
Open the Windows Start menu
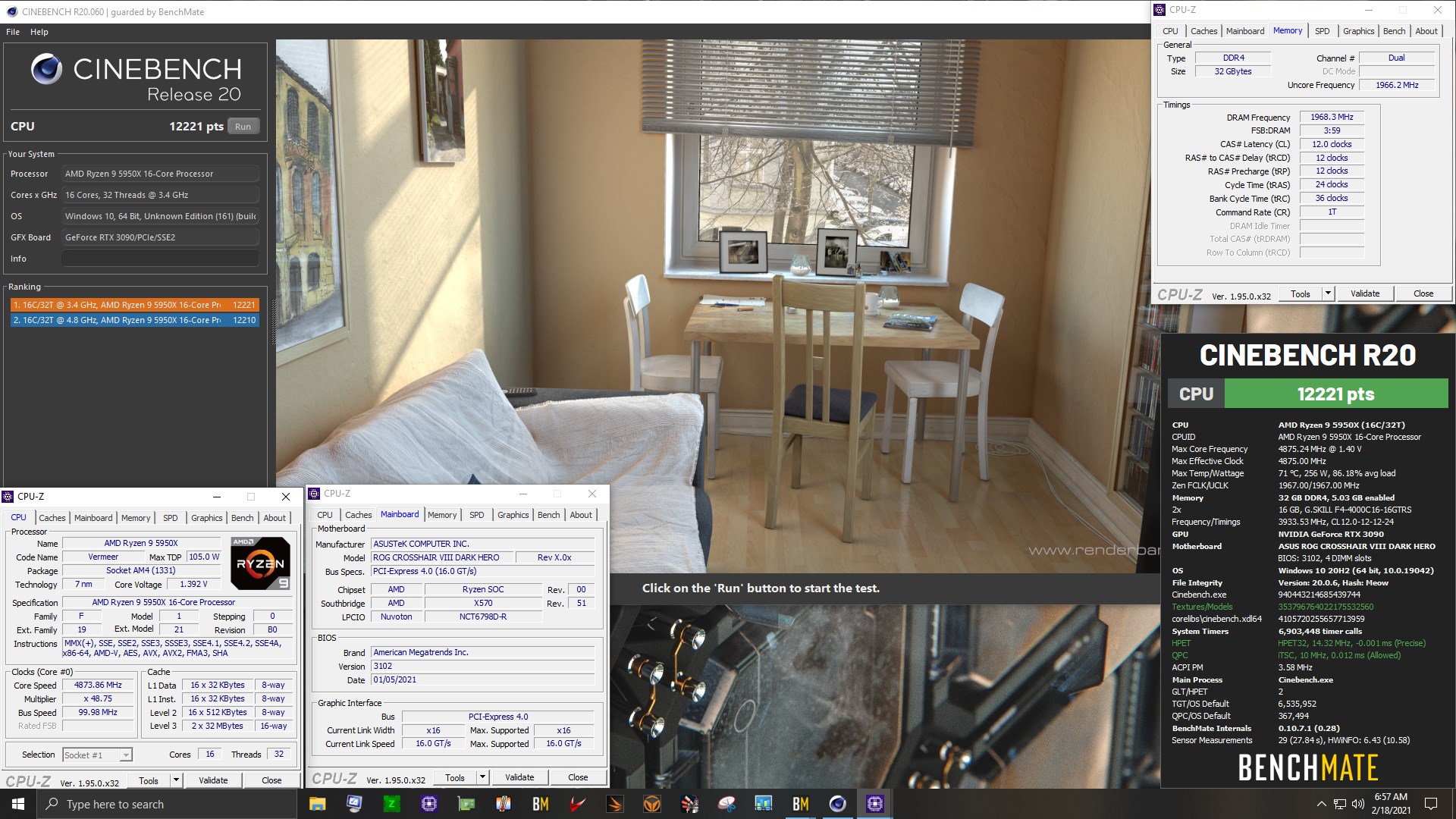click(18, 804)
